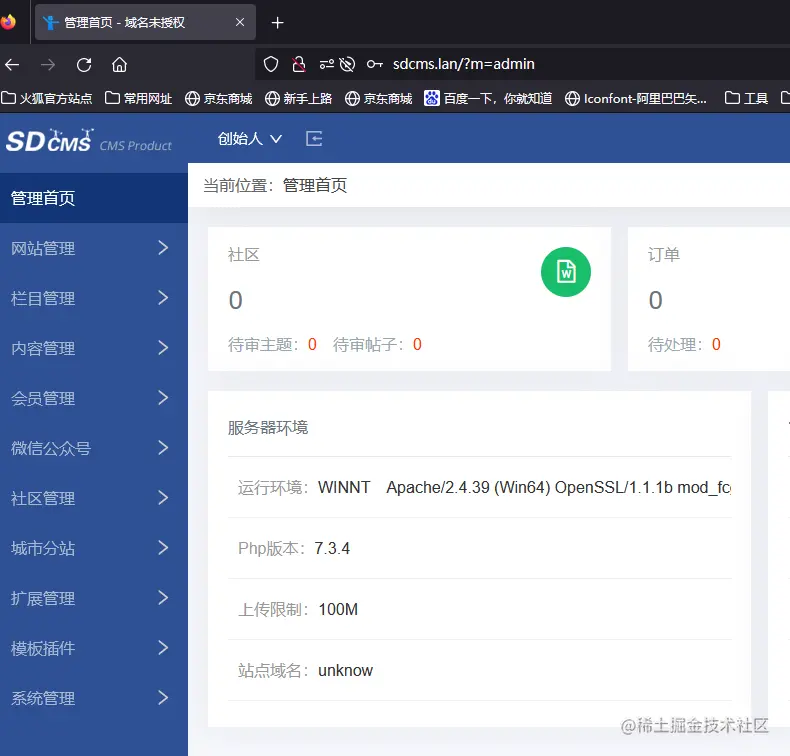790x756 pixels.
Task: Open the 火狐官方站点 bookmark folder
Action: pos(47,98)
